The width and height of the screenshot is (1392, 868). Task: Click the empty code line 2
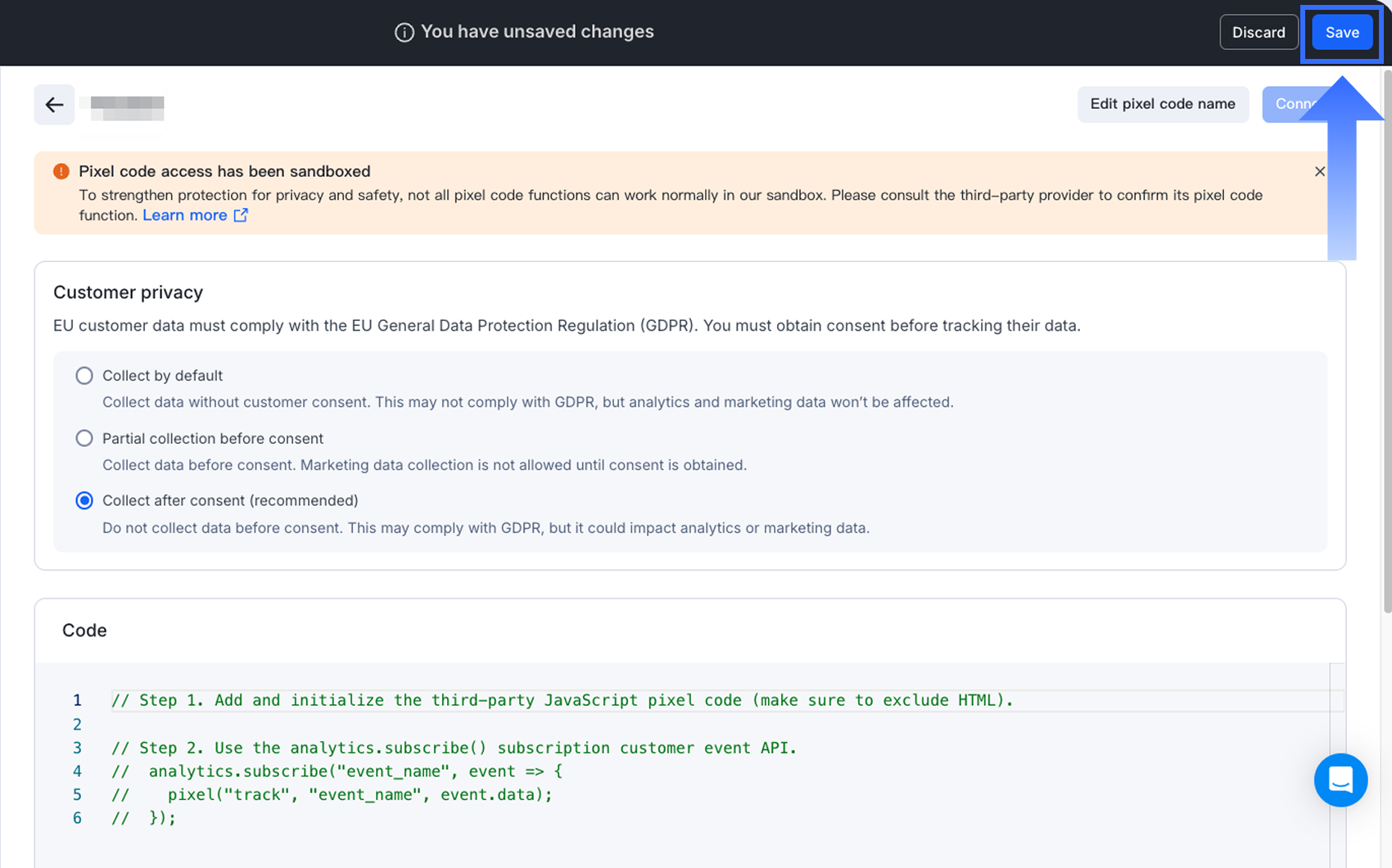pos(491,725)
